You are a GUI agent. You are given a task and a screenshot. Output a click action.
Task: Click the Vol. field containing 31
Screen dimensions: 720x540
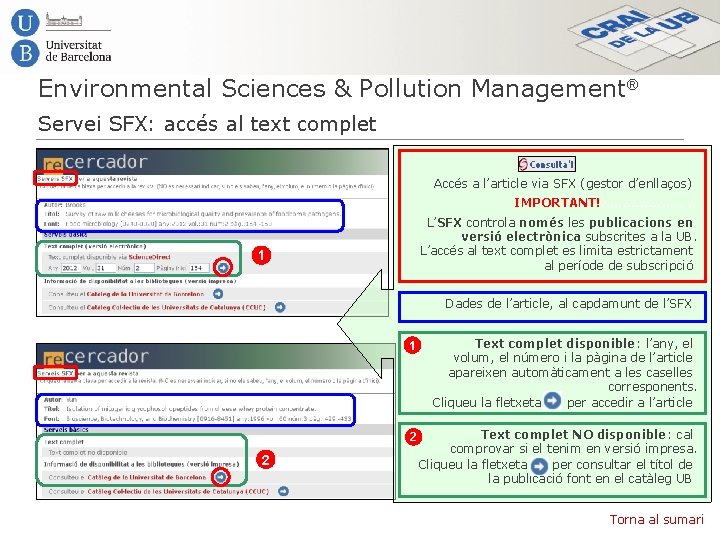[x=105, y=268]
